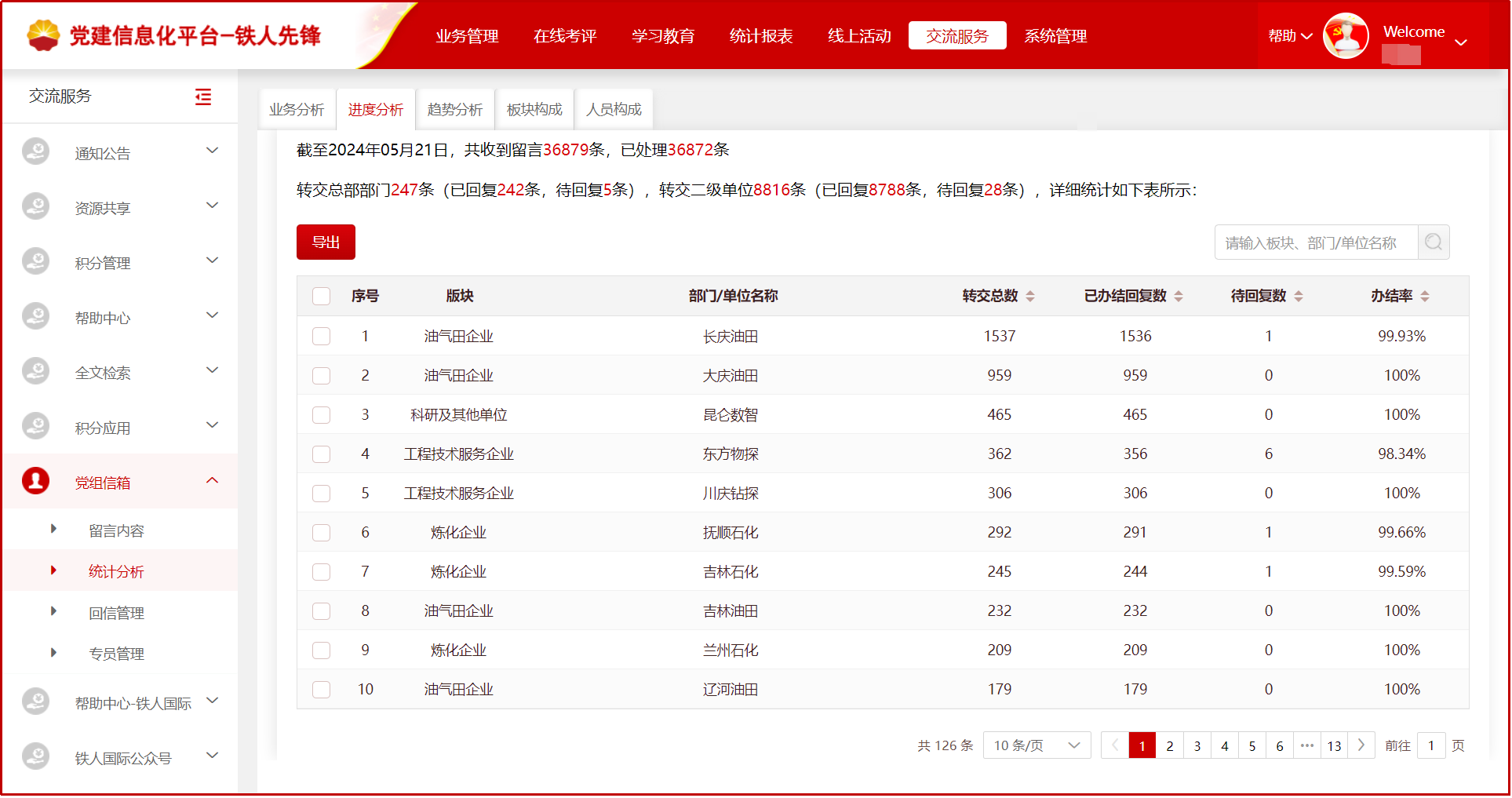Switch to the 趋势分析 tab

click(x=455, y=109)
